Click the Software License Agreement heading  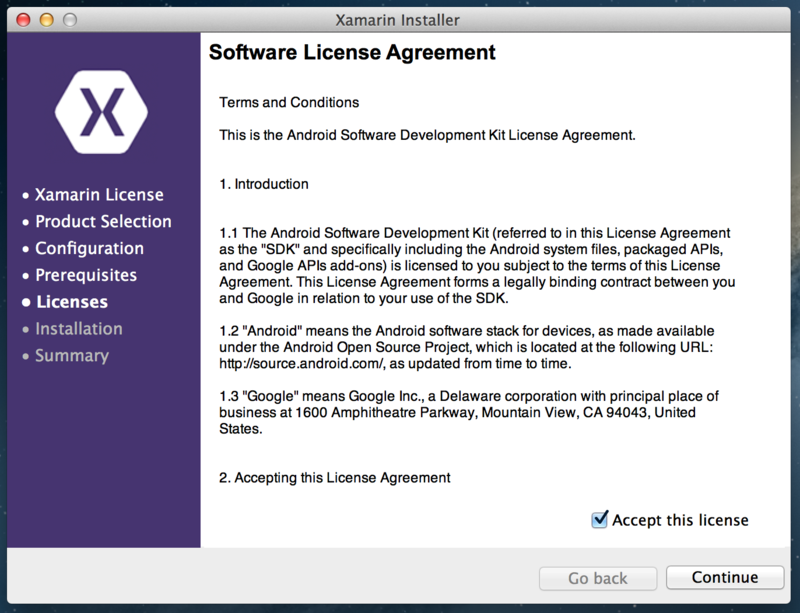tap(352, 52)
